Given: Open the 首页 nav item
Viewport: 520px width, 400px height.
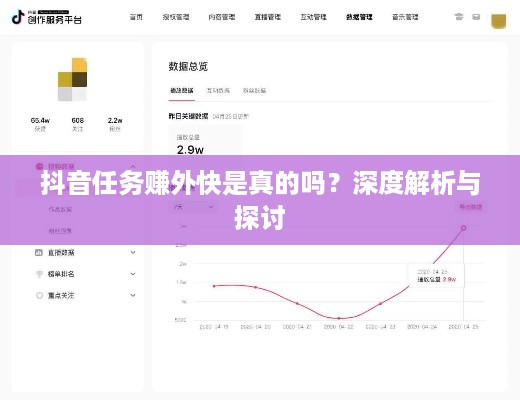Looking at the screenshot, I should pyautogui.click(x=136, y=17).
